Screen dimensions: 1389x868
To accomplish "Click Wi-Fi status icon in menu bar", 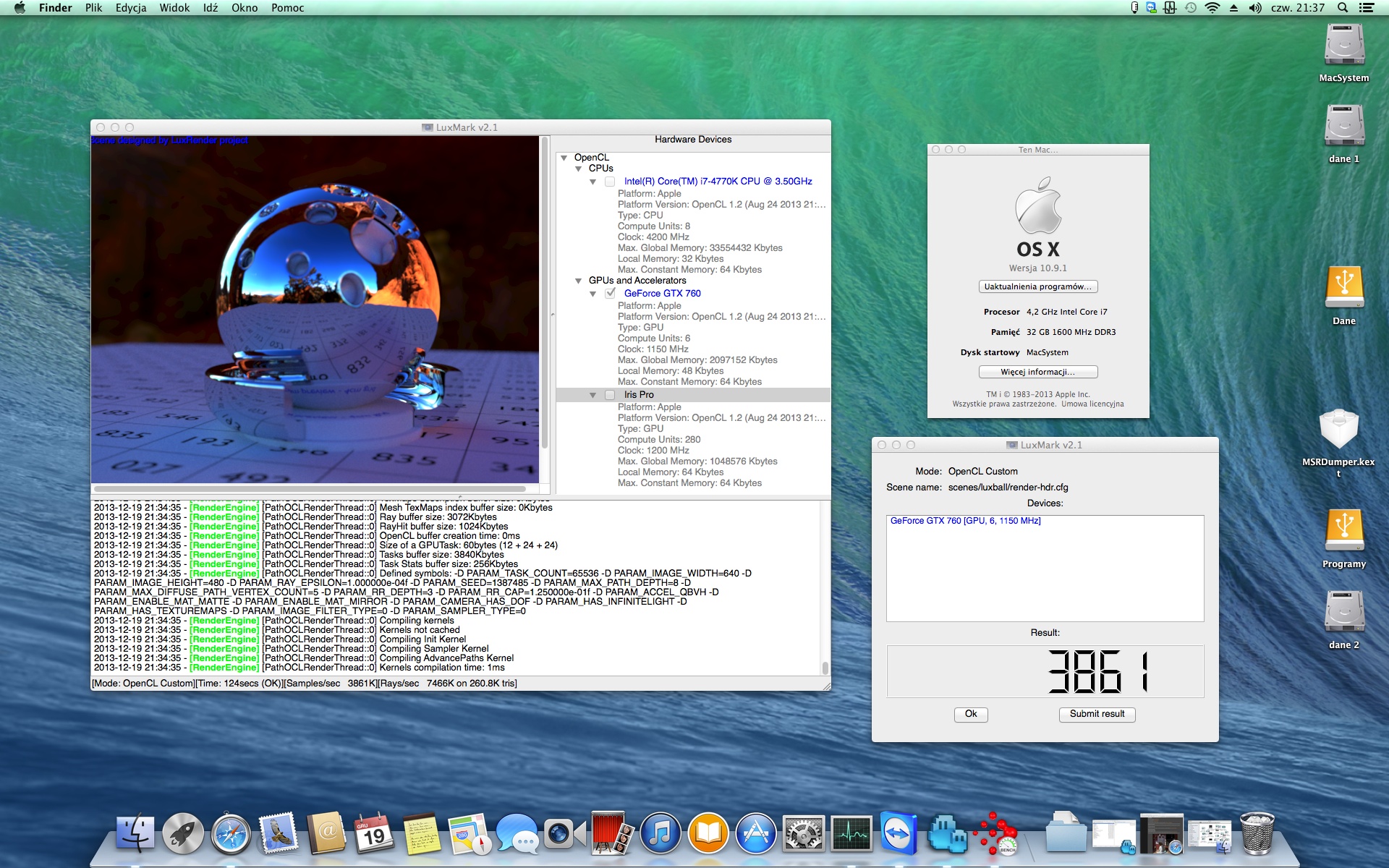I will click(x=1212, y=8).
